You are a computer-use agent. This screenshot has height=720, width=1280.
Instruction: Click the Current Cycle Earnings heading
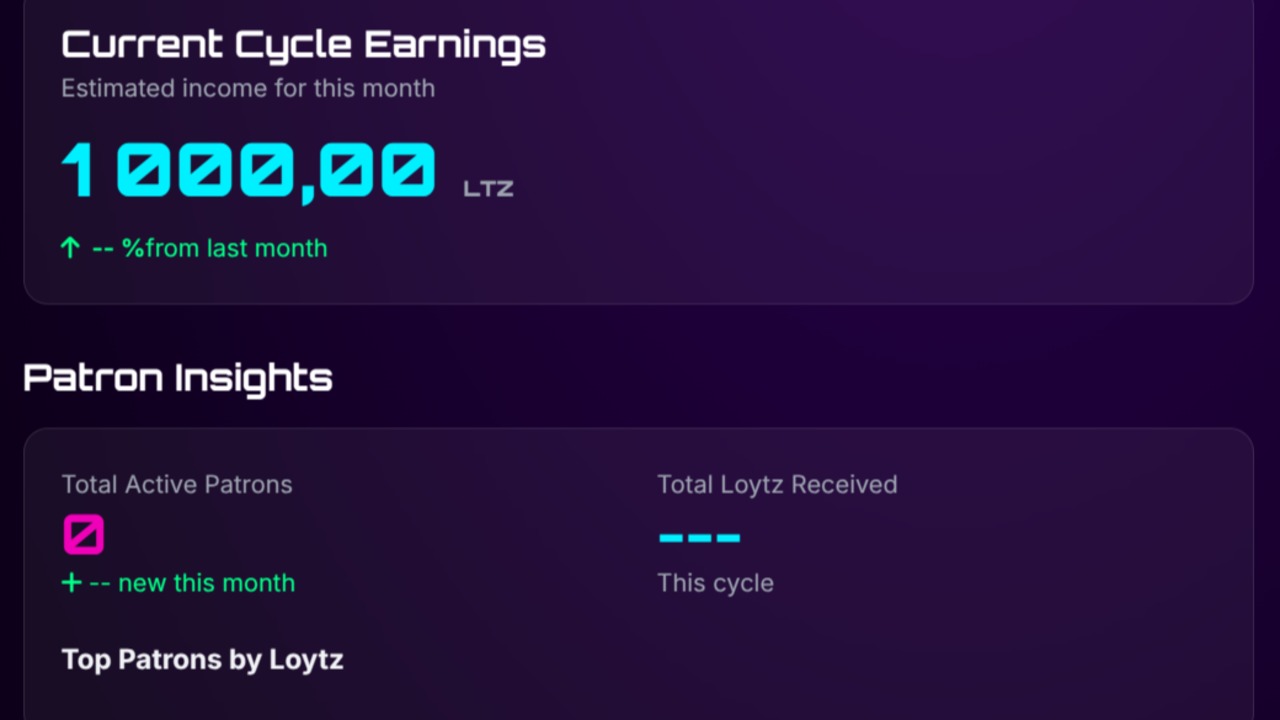303,45
